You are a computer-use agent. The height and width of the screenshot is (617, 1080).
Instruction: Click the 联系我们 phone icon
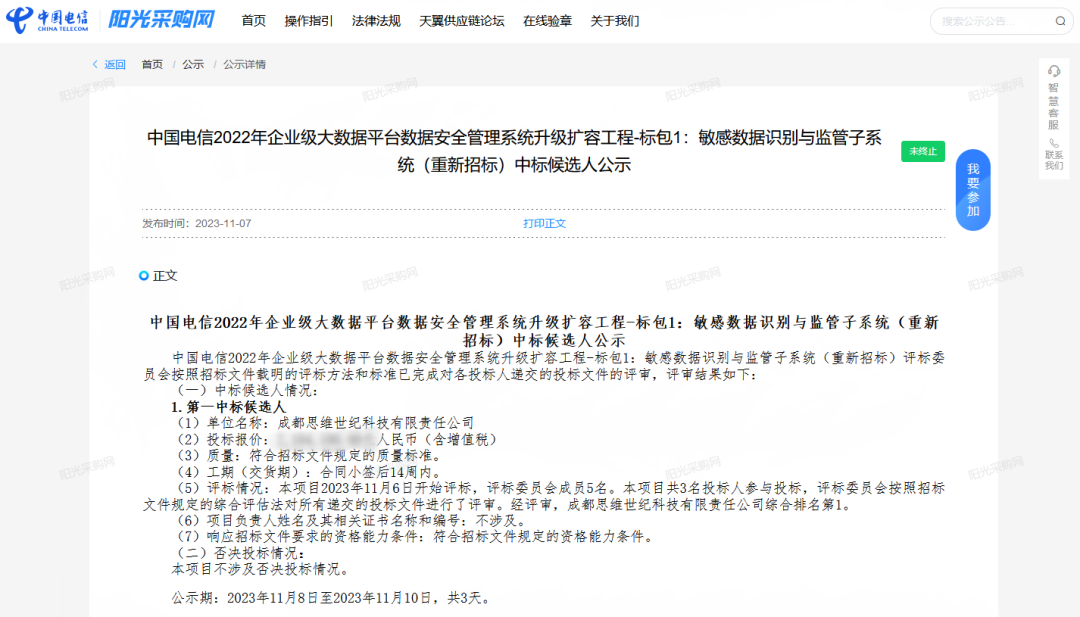(1053, 143)
